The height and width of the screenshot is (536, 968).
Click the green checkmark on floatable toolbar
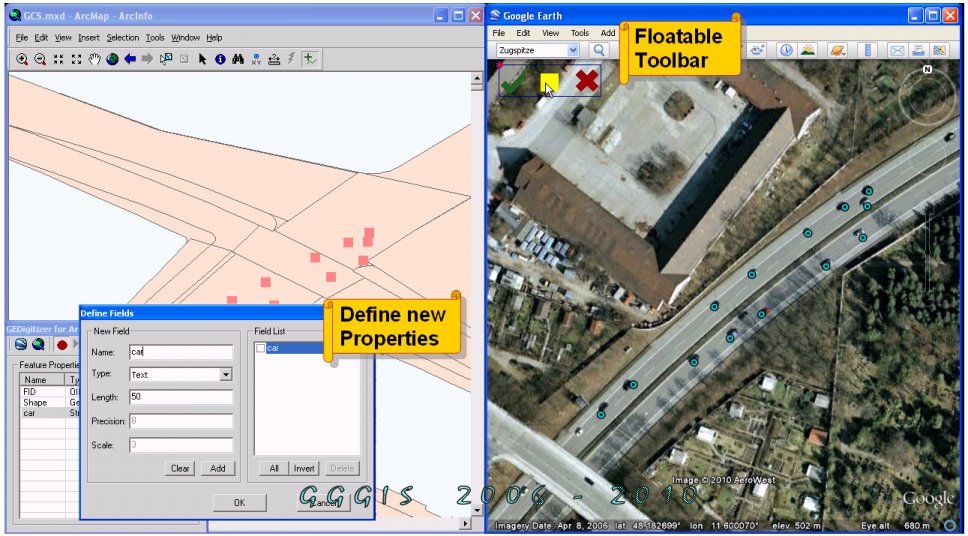tap(512, 82)
